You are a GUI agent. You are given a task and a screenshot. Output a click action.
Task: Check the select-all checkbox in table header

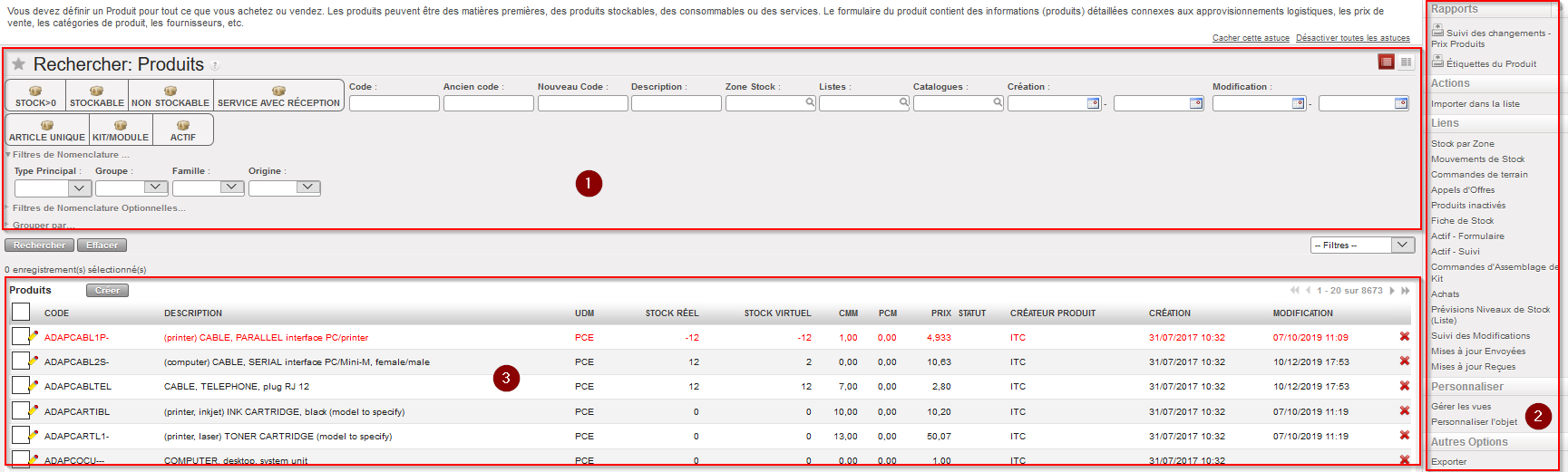click(21, 313)
